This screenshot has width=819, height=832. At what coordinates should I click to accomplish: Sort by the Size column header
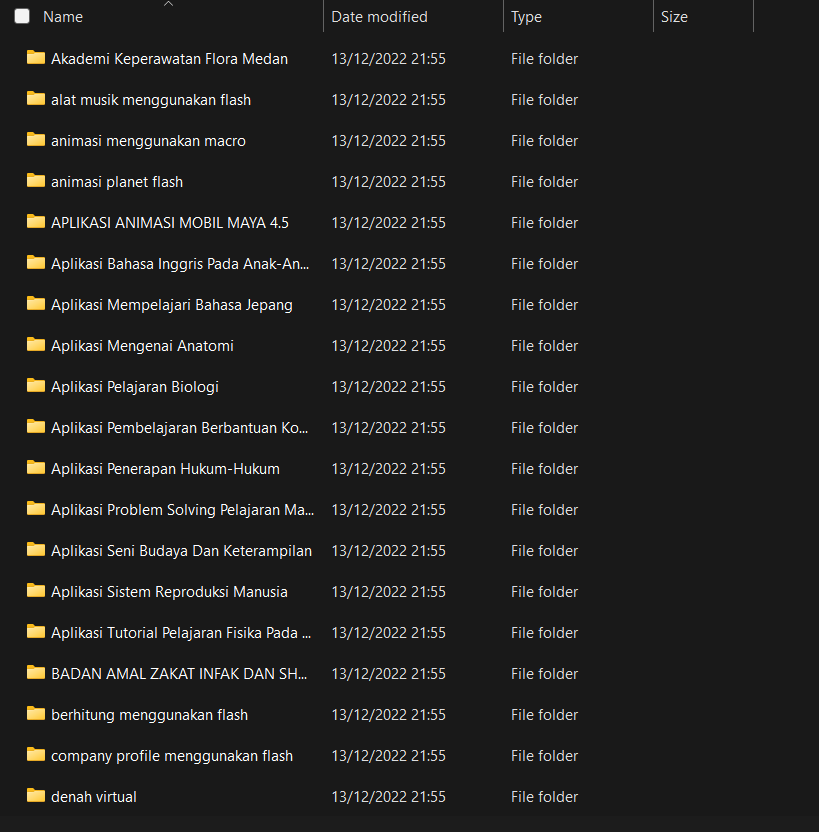[674, 17]
